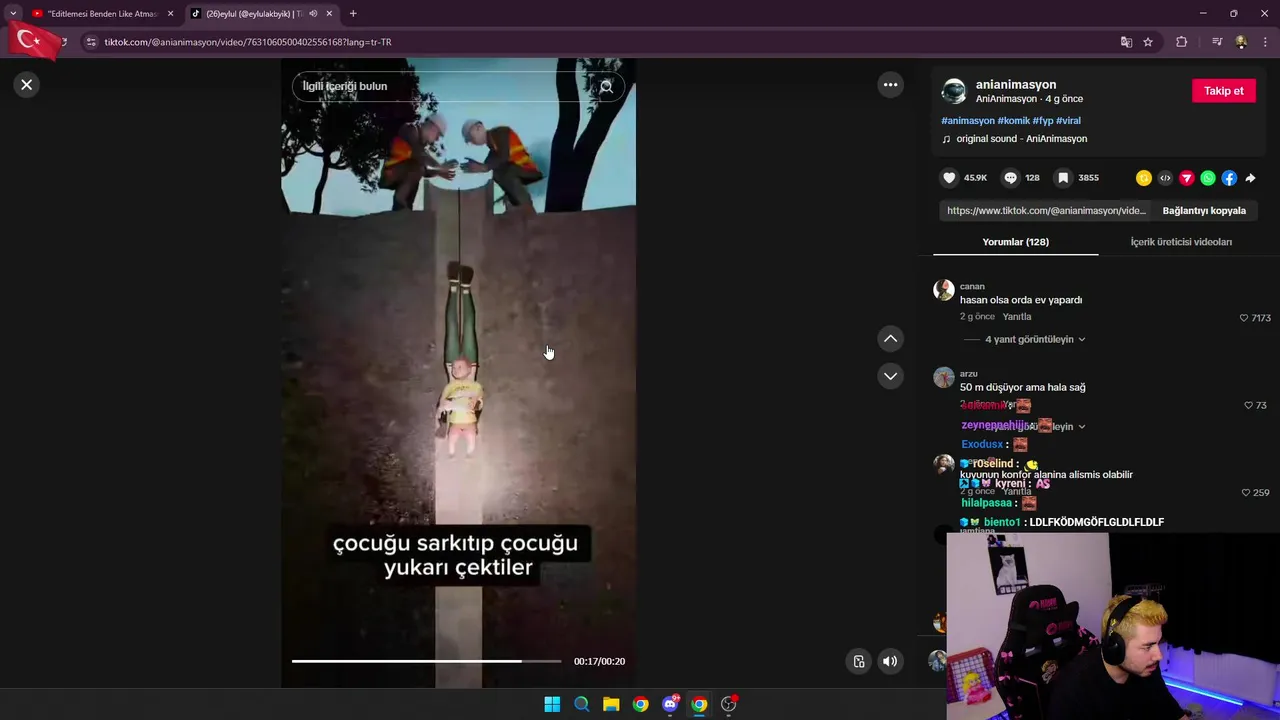Open more share options arrow
1280x720 pixels.
point(1250,178)
